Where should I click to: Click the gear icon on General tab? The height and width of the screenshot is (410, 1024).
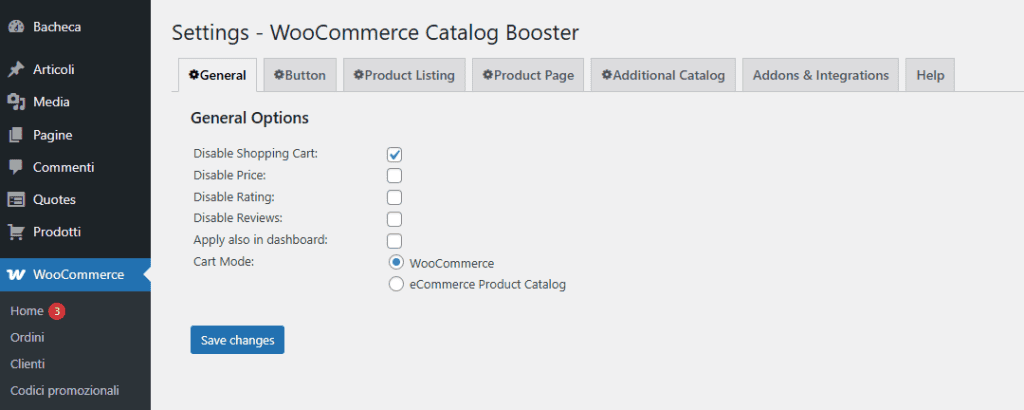(x=194, y=75)
